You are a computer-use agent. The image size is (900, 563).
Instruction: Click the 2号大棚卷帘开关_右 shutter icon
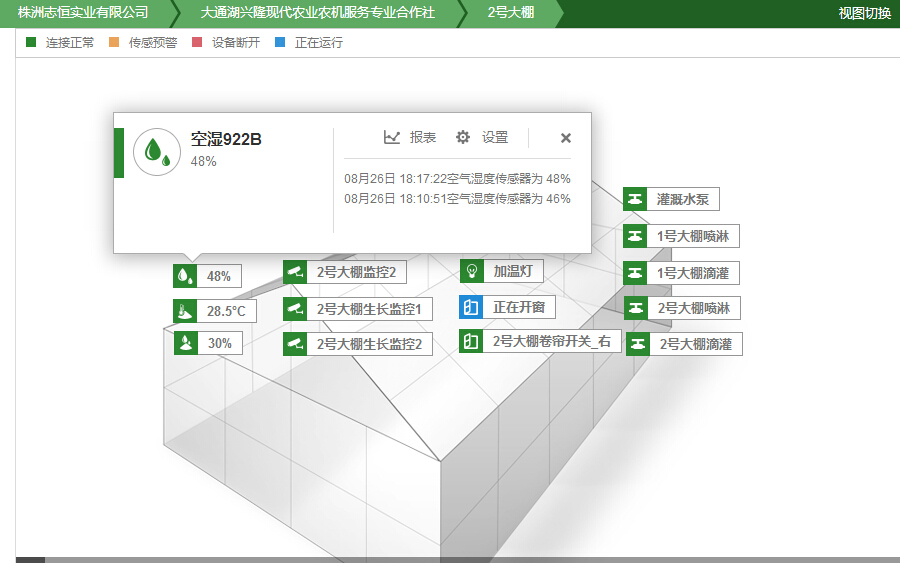click(x=471, y=341)
